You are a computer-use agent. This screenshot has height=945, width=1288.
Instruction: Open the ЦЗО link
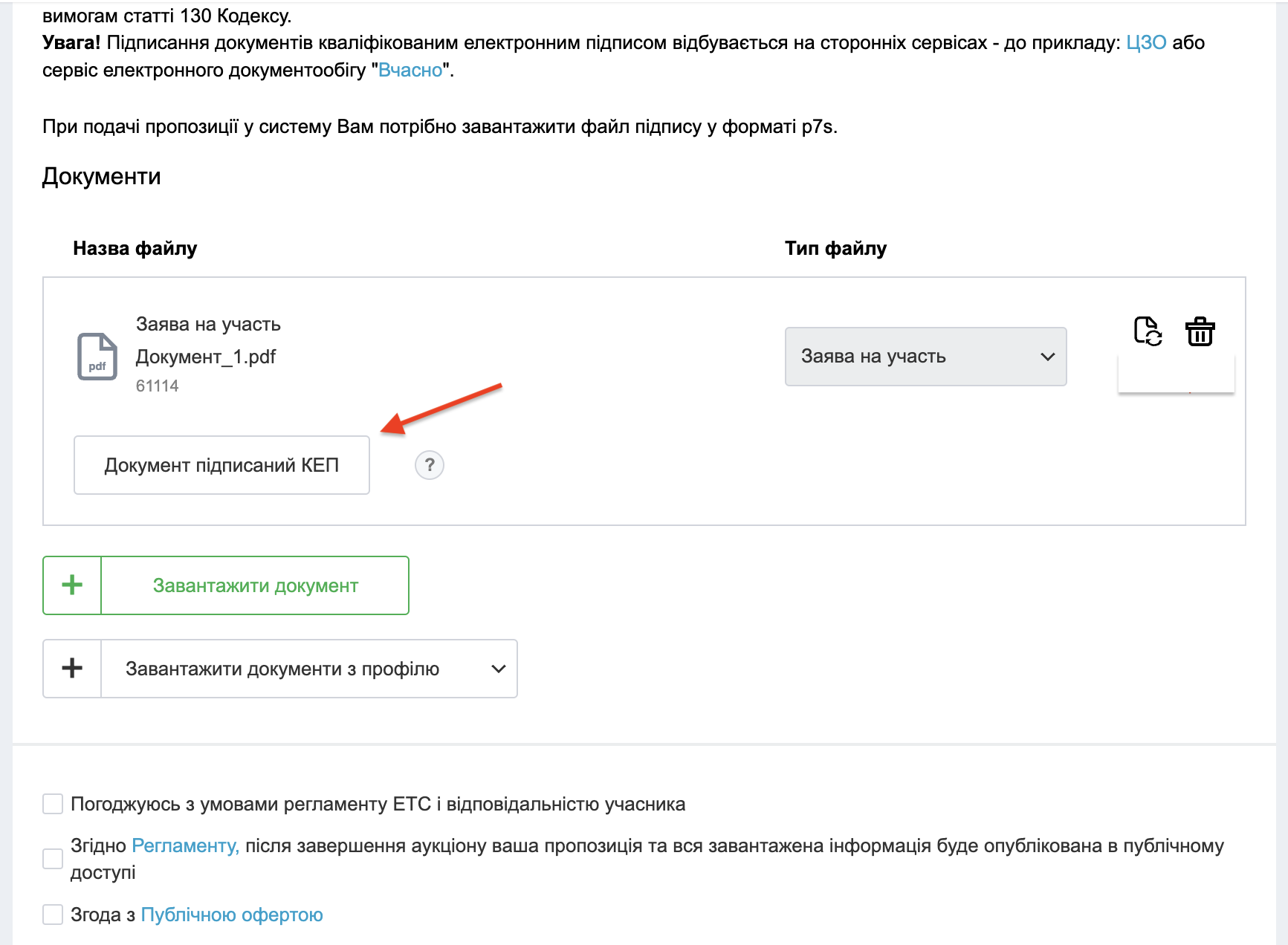pos(1145,42)
